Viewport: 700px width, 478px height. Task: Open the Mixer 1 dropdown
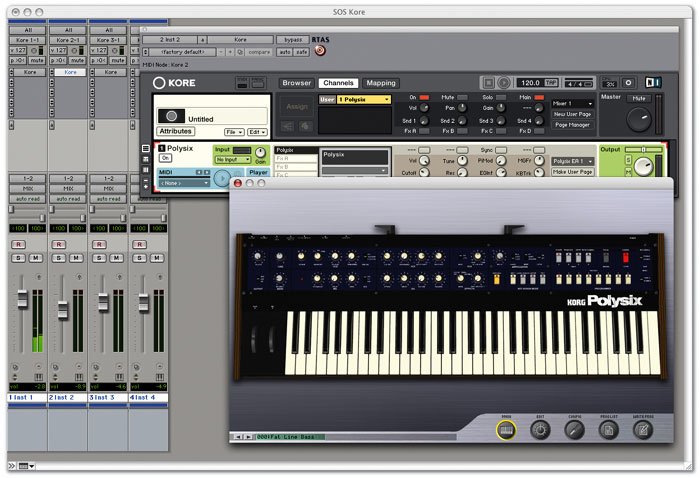tap(572, 104)
